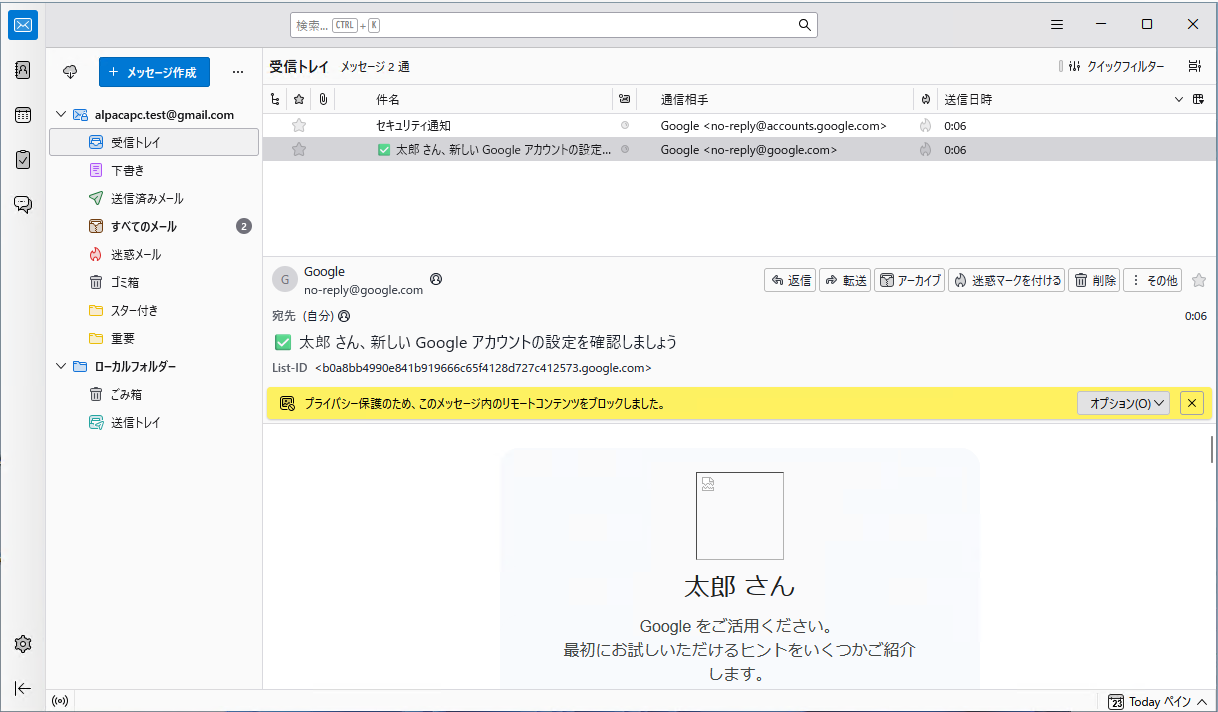Click the get messages cloud icon
This screenshot has height=712, width=1218.
[70, 72]
